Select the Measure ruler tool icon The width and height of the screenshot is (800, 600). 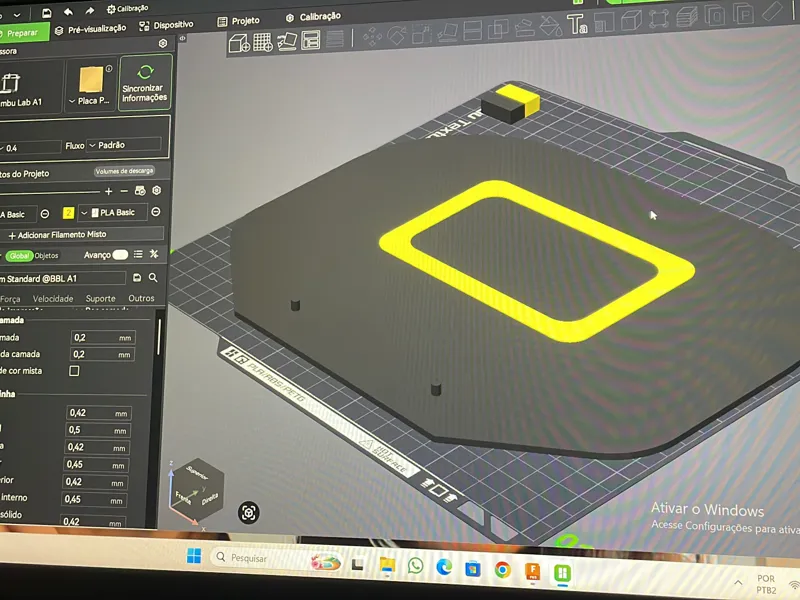point(773,11)
